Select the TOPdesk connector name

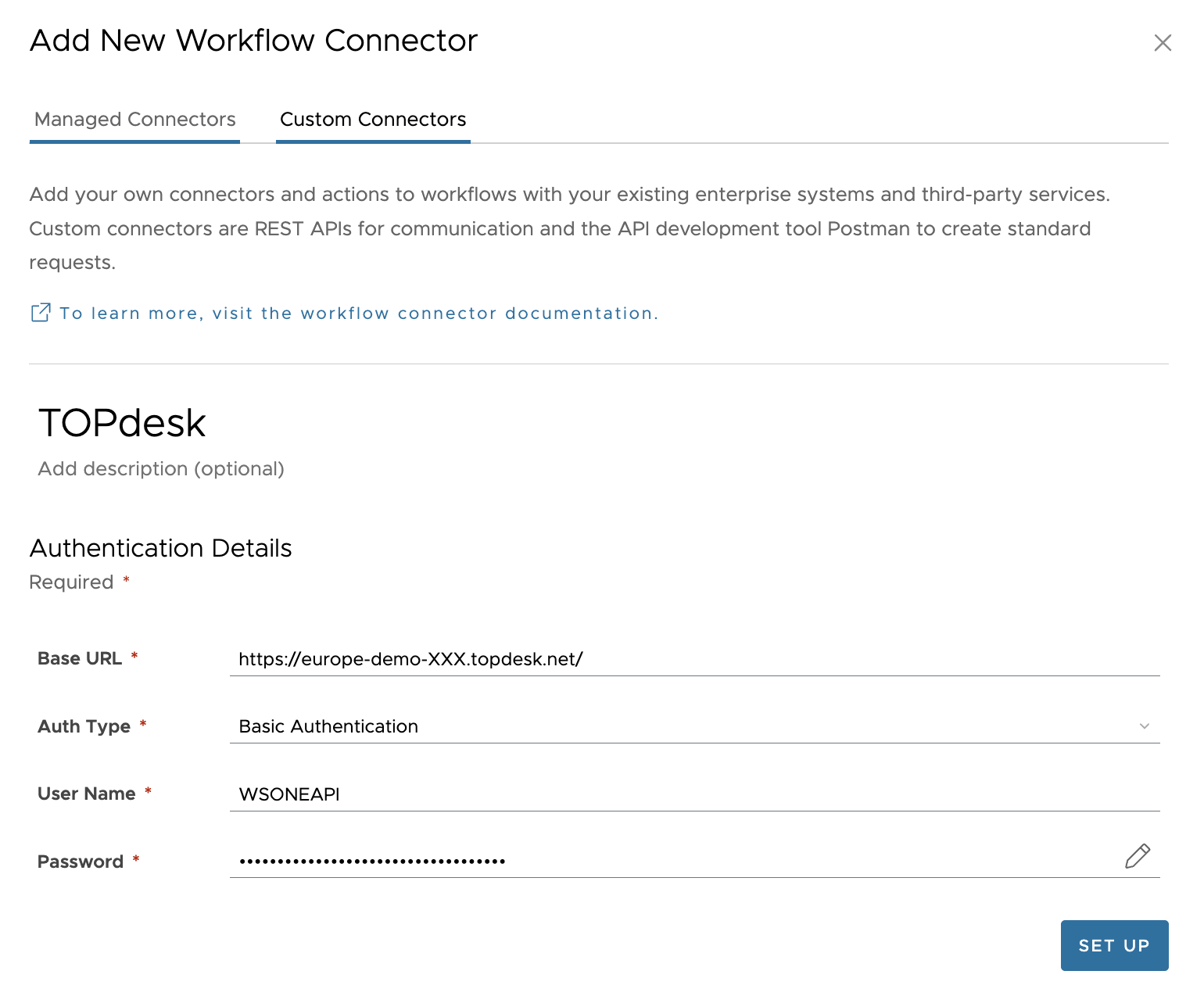pos(122,422)
